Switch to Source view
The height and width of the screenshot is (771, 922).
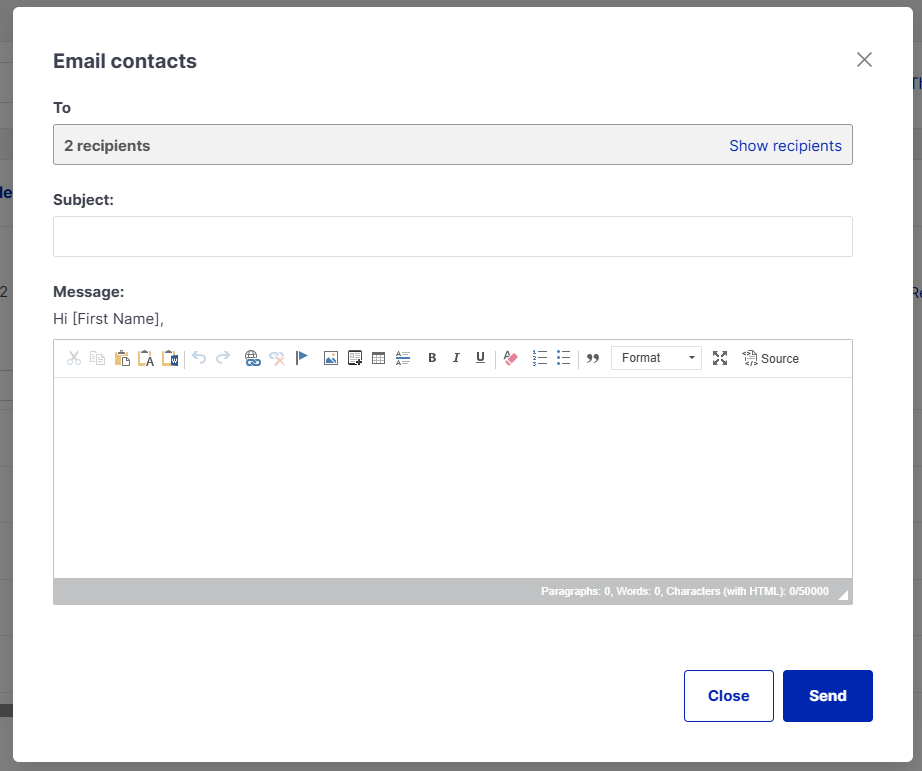770,358
